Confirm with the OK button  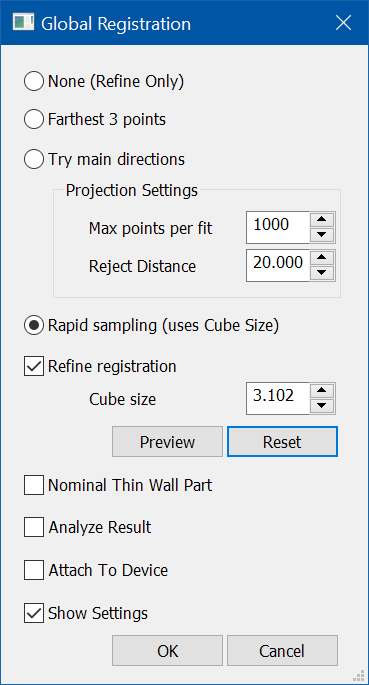tap(167, 651)
